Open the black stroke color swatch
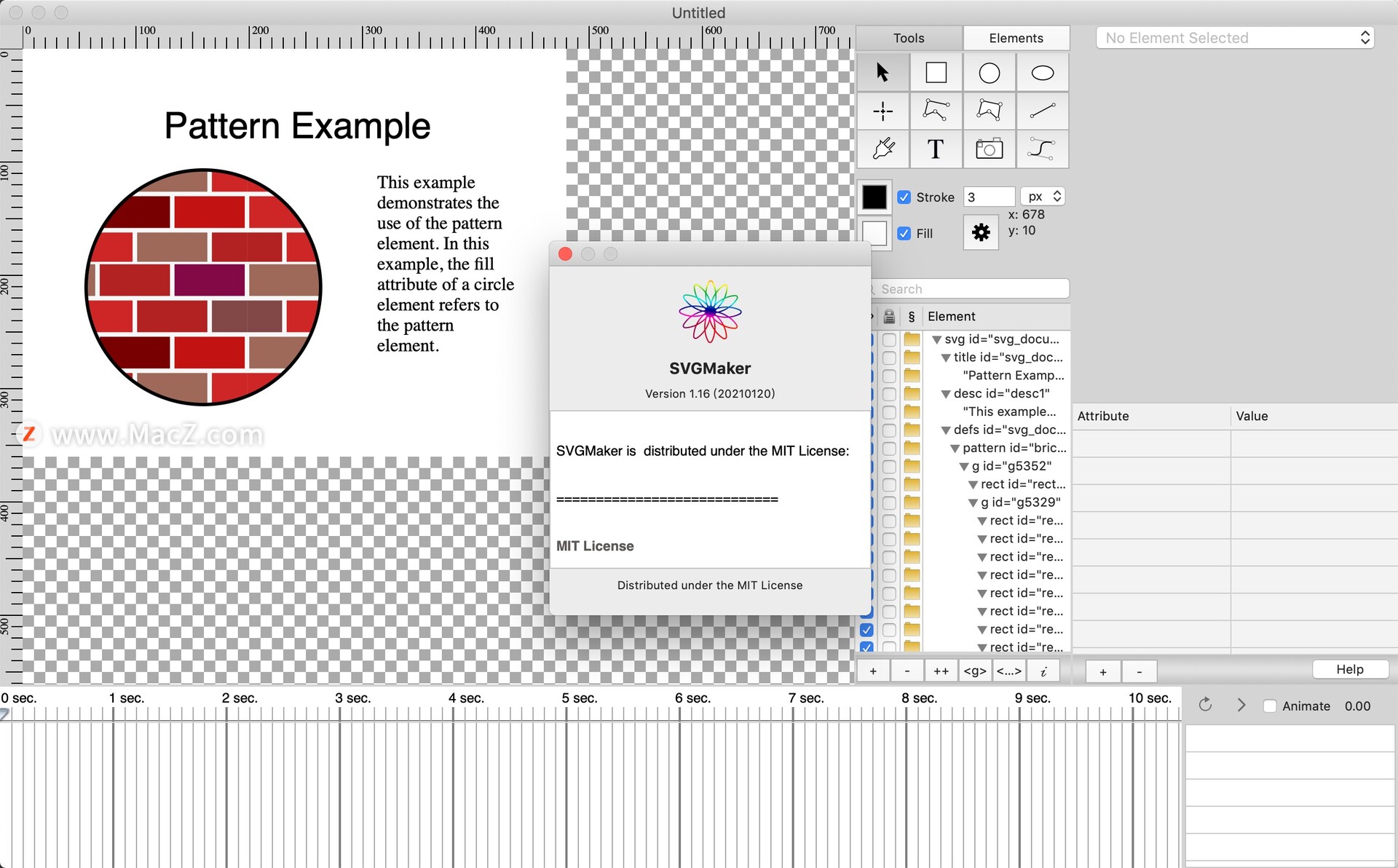Viewport: 1398px width, 868px height. (x=874, y=197)
